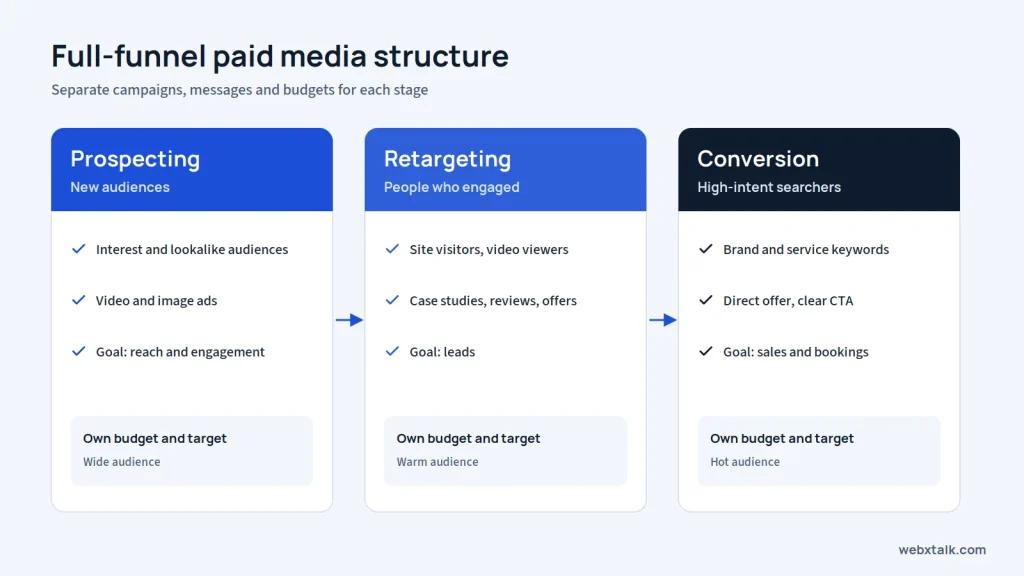Click 'Goal: sales and bookings' text

(x=795, y=352)
